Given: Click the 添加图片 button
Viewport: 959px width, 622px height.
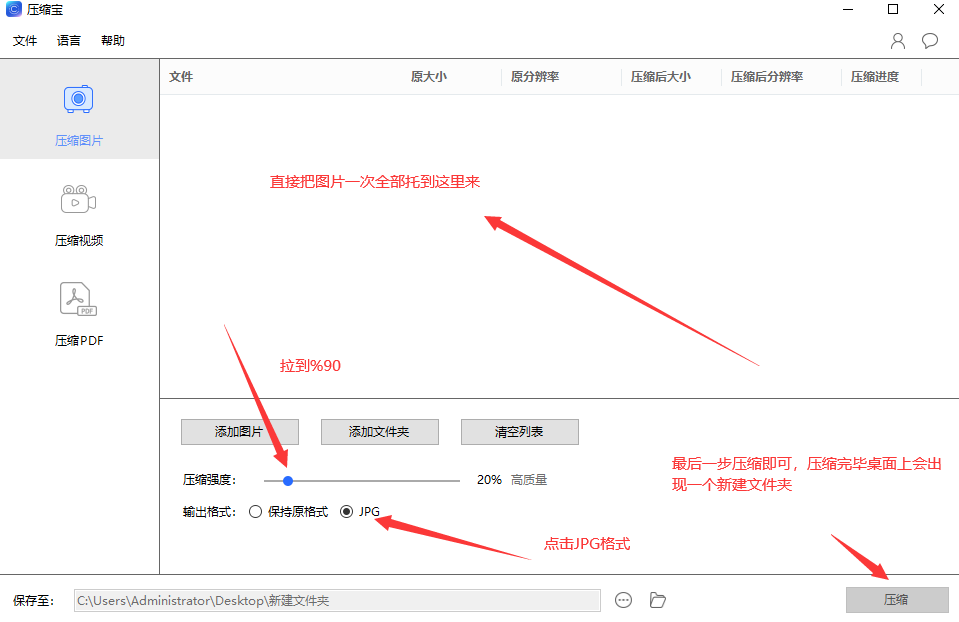Looking at the screenshot, I should 239,432.
